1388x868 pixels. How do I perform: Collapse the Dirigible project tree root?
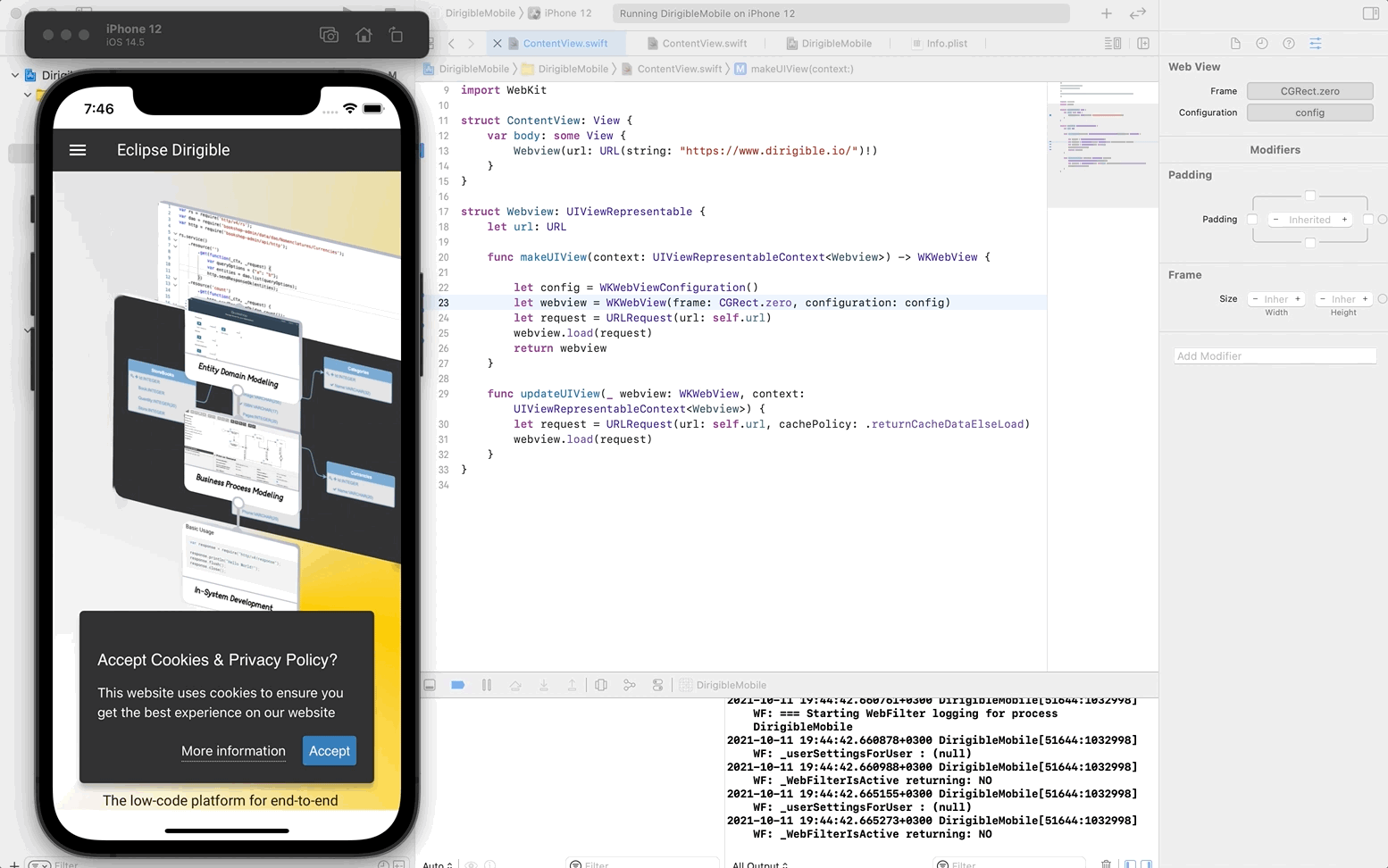click(x=15, y=75)
